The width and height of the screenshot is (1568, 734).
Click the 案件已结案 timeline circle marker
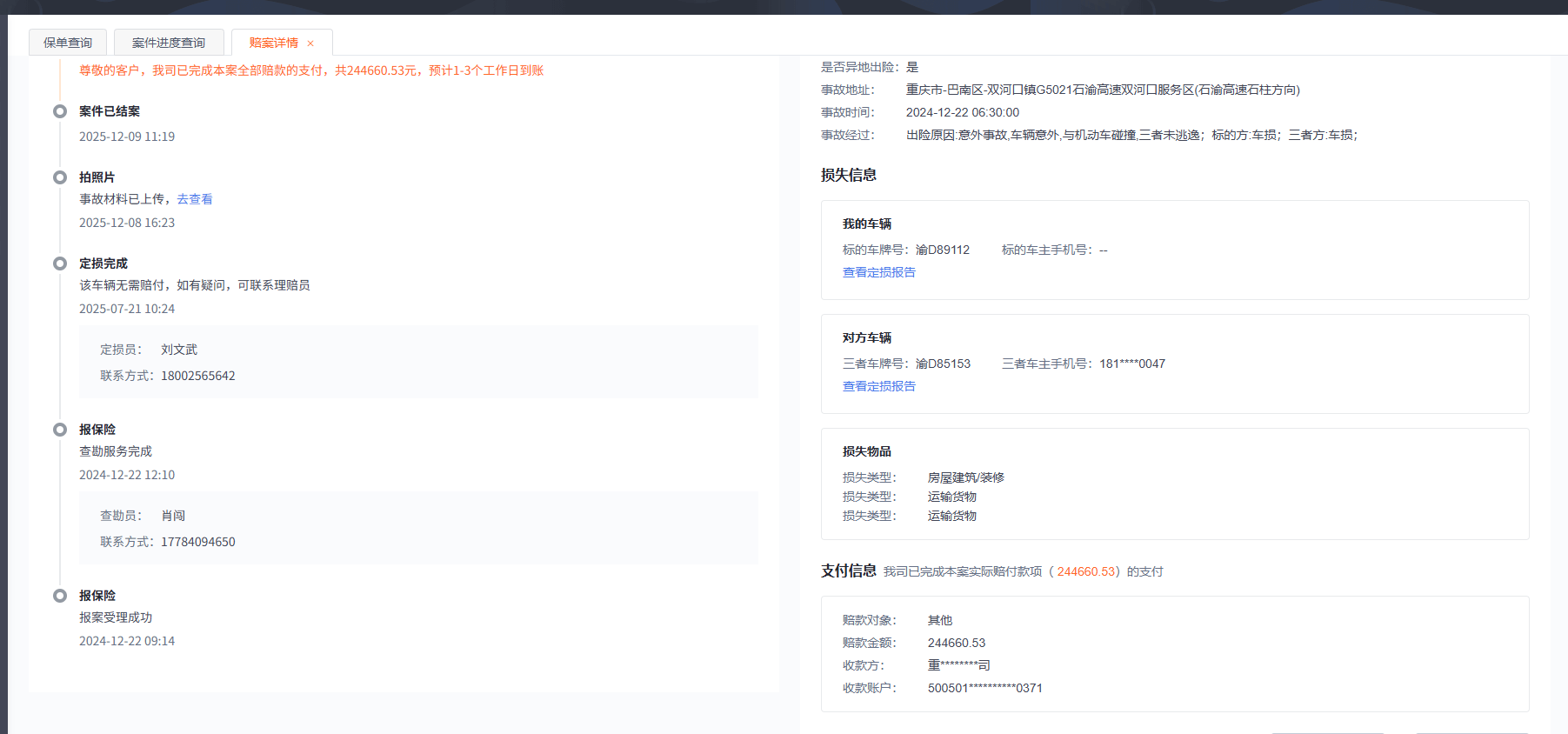60,111
